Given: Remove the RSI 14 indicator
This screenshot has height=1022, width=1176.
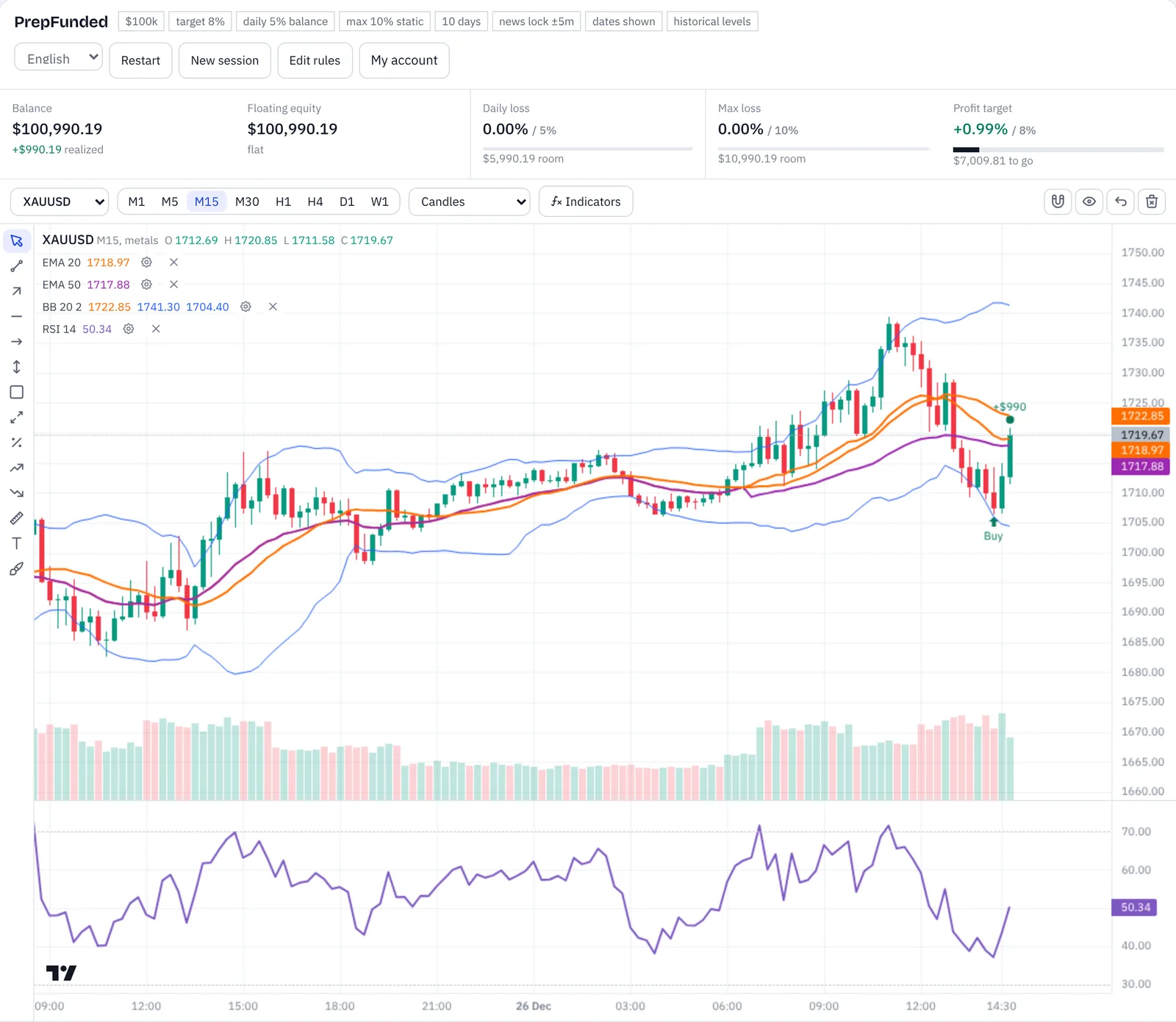Looking at the screenshot, I should click(x=156, y=329).
